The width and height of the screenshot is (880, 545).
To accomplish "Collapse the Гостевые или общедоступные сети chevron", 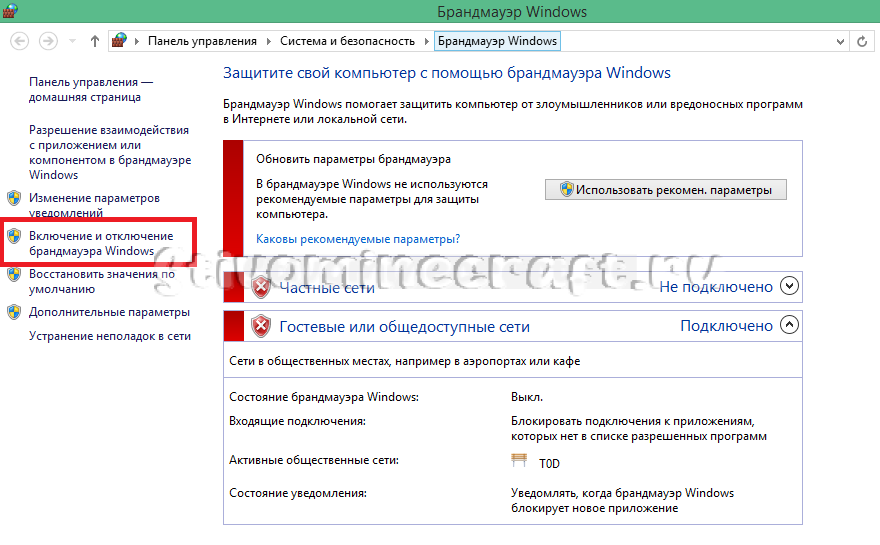I will pyautogui.click(x=790, y=326).
